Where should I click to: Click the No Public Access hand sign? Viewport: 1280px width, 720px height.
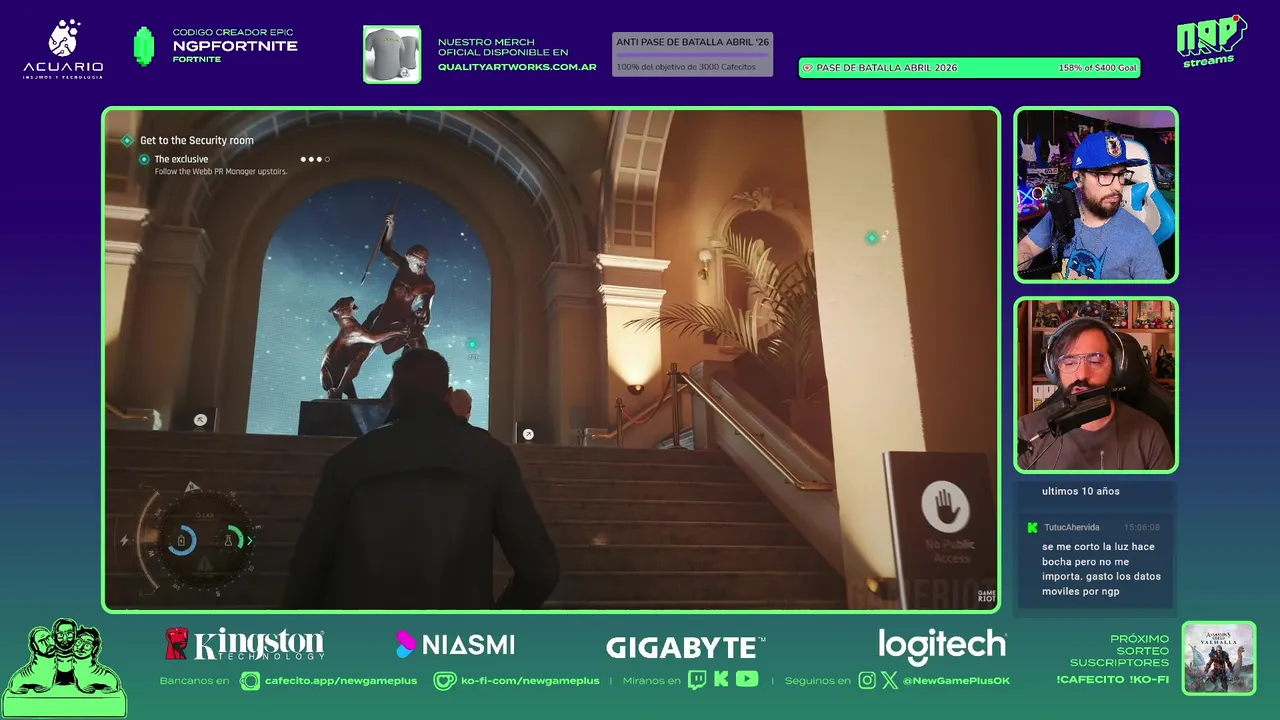point(944,507)
